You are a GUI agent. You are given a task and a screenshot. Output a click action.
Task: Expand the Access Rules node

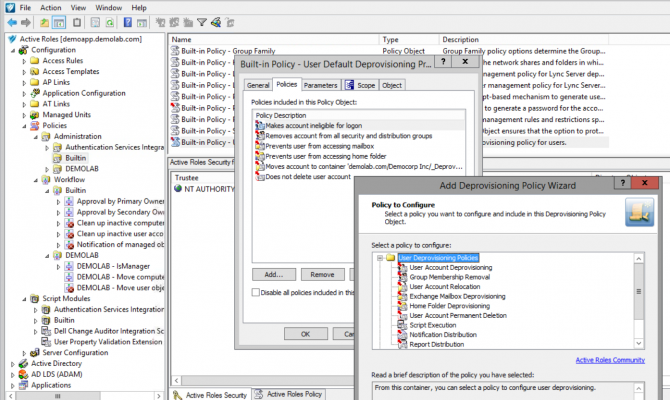[x=24, y=61]
